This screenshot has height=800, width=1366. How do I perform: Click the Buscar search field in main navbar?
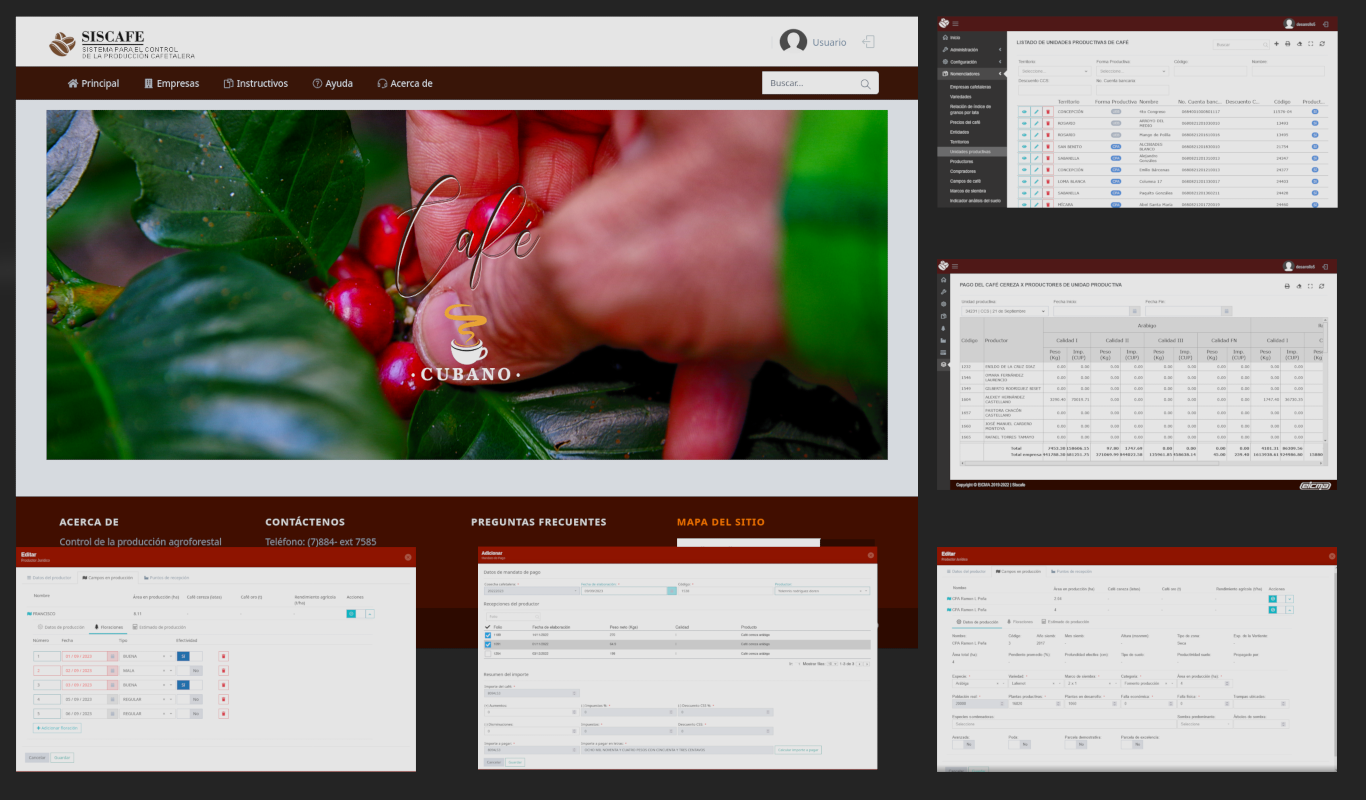coord(809,84)
